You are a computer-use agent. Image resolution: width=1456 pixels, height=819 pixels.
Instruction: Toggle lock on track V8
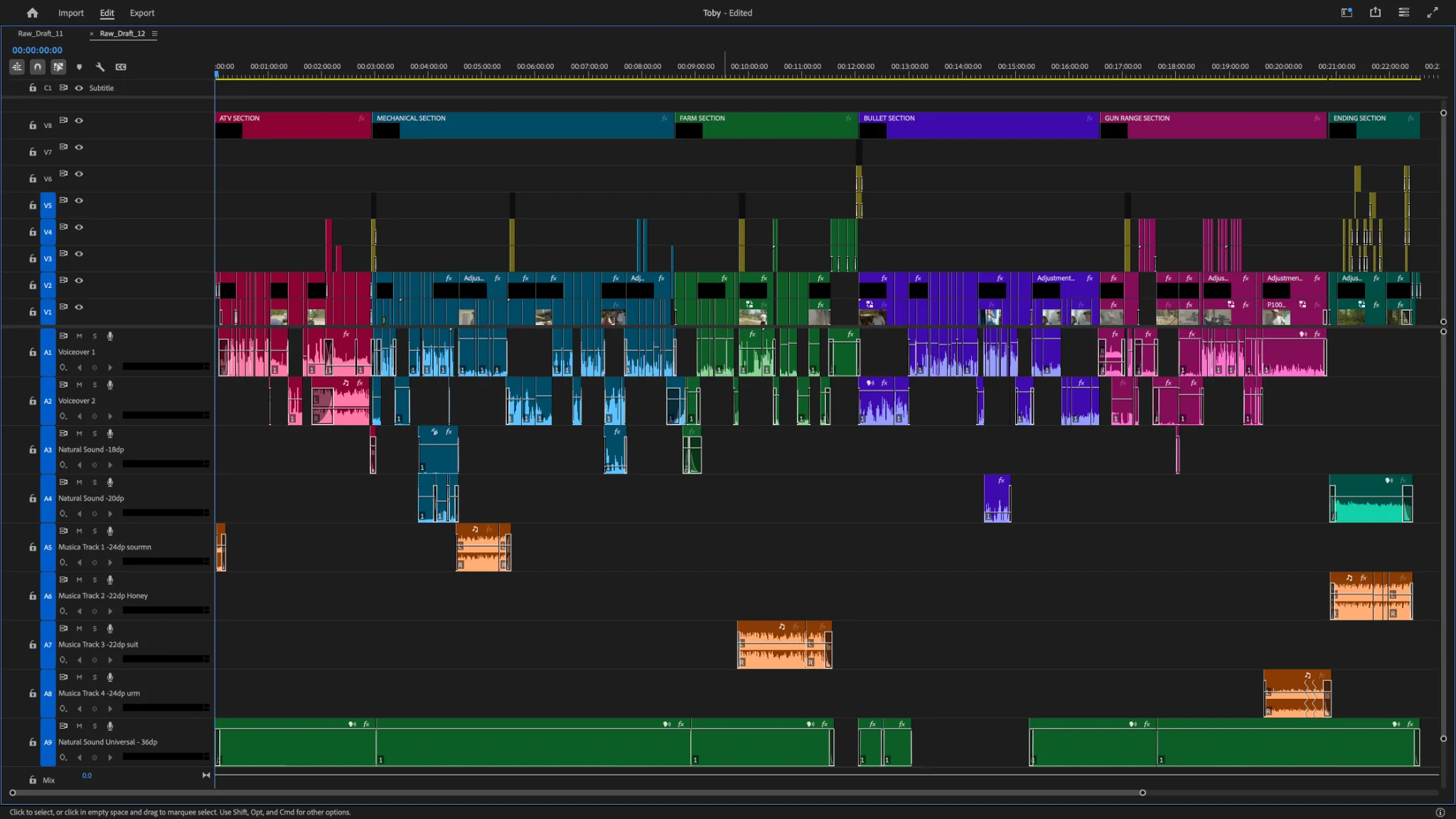tap(33, 125)
